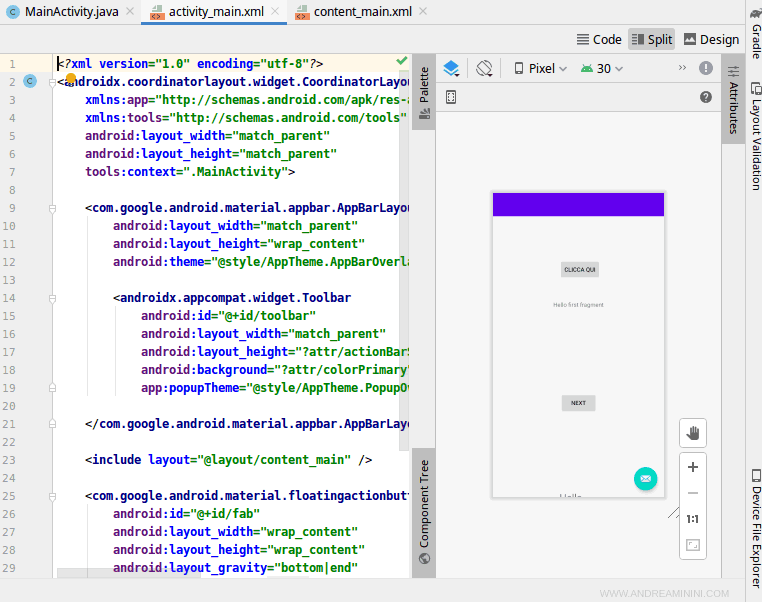Viewport: 762px width, 602px height.
Task: Zoom out the layout preview
Action: pyautogui.click(x=693, y=493)
